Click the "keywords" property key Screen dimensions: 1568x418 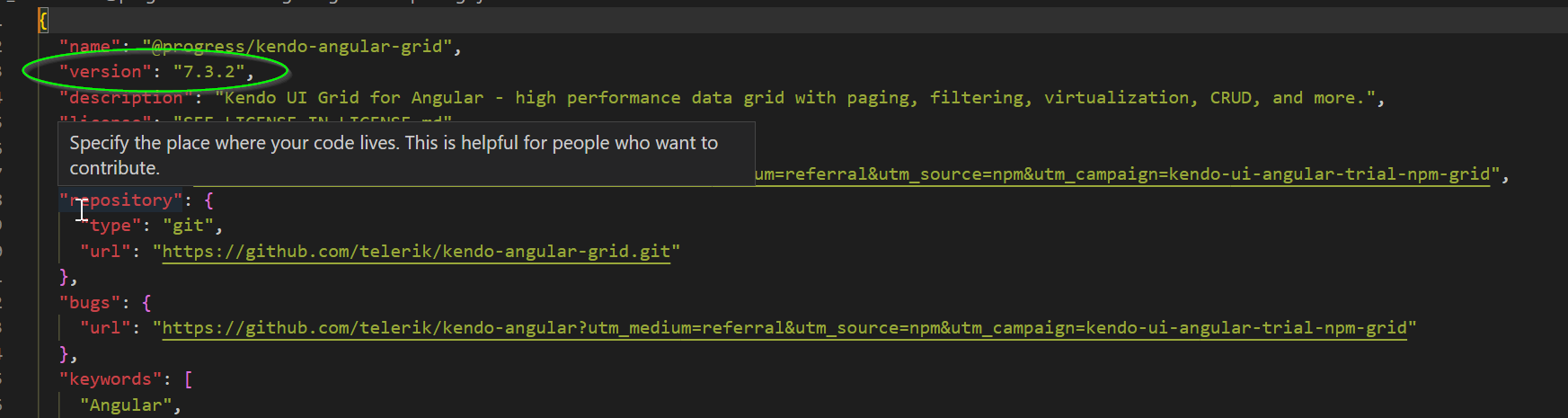pos(111,379)
